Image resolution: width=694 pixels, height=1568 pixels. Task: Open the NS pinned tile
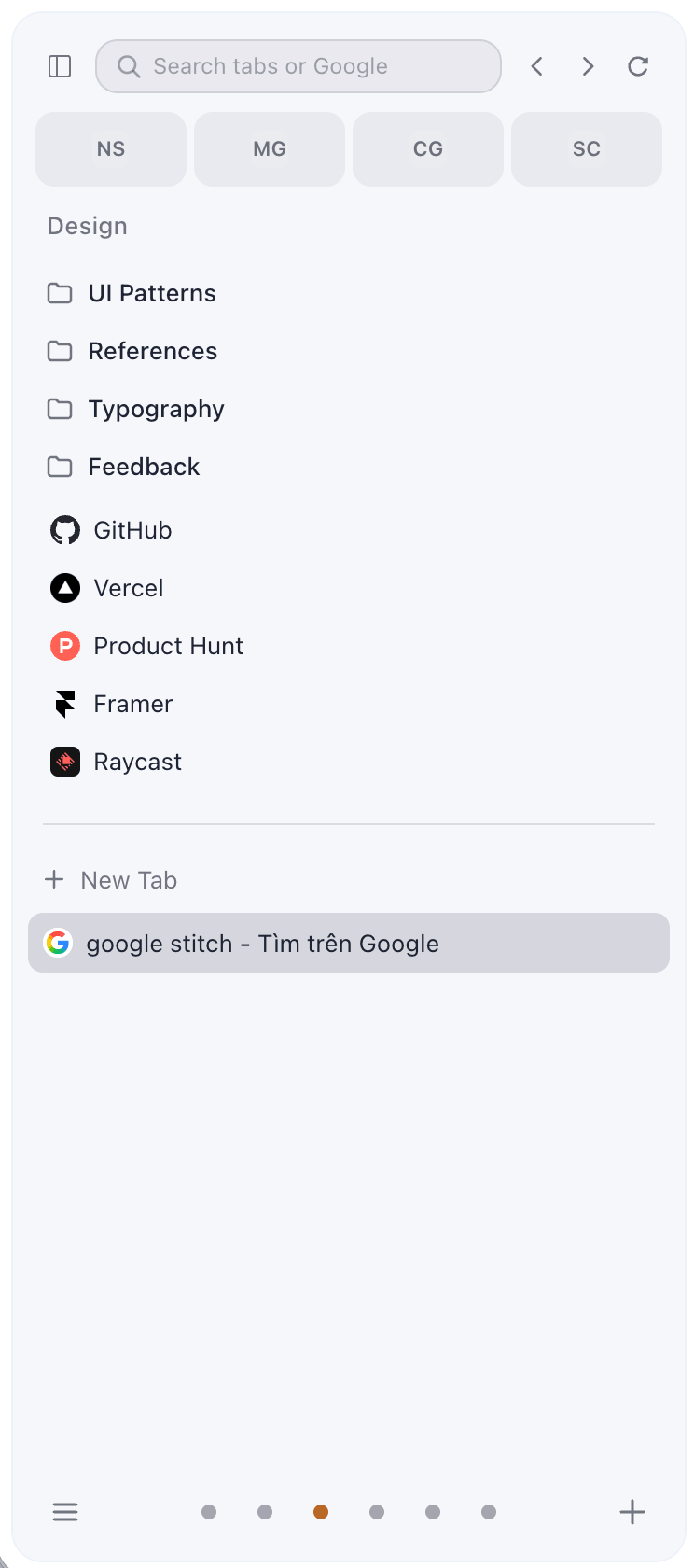[x=111, y=149]
